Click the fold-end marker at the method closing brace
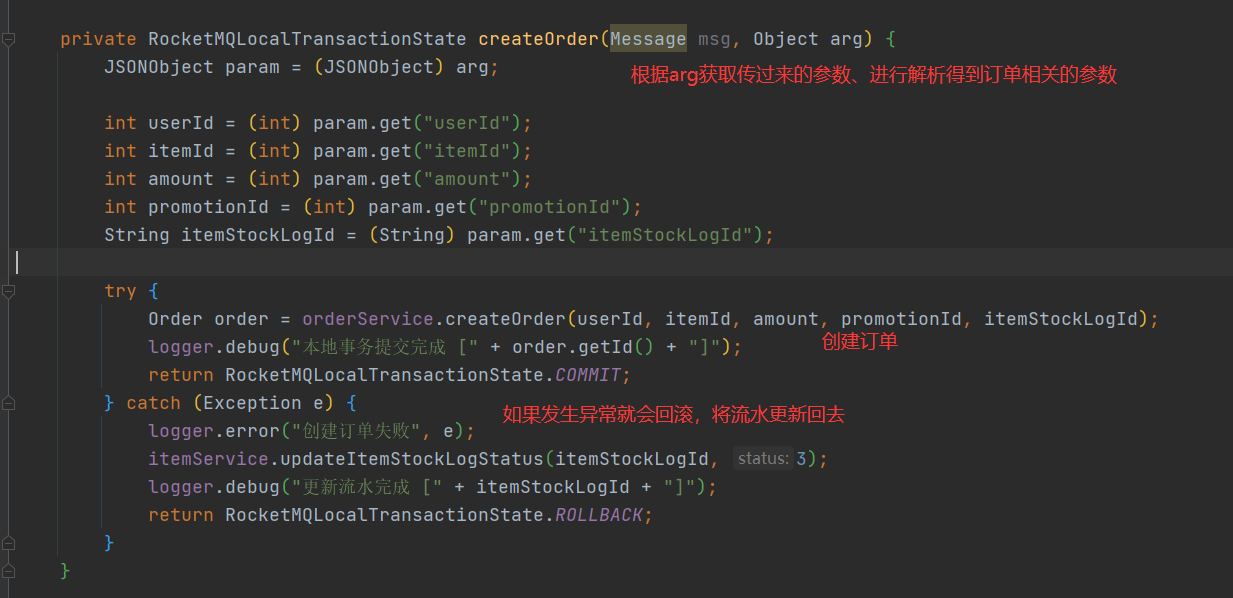 [9, 571]
